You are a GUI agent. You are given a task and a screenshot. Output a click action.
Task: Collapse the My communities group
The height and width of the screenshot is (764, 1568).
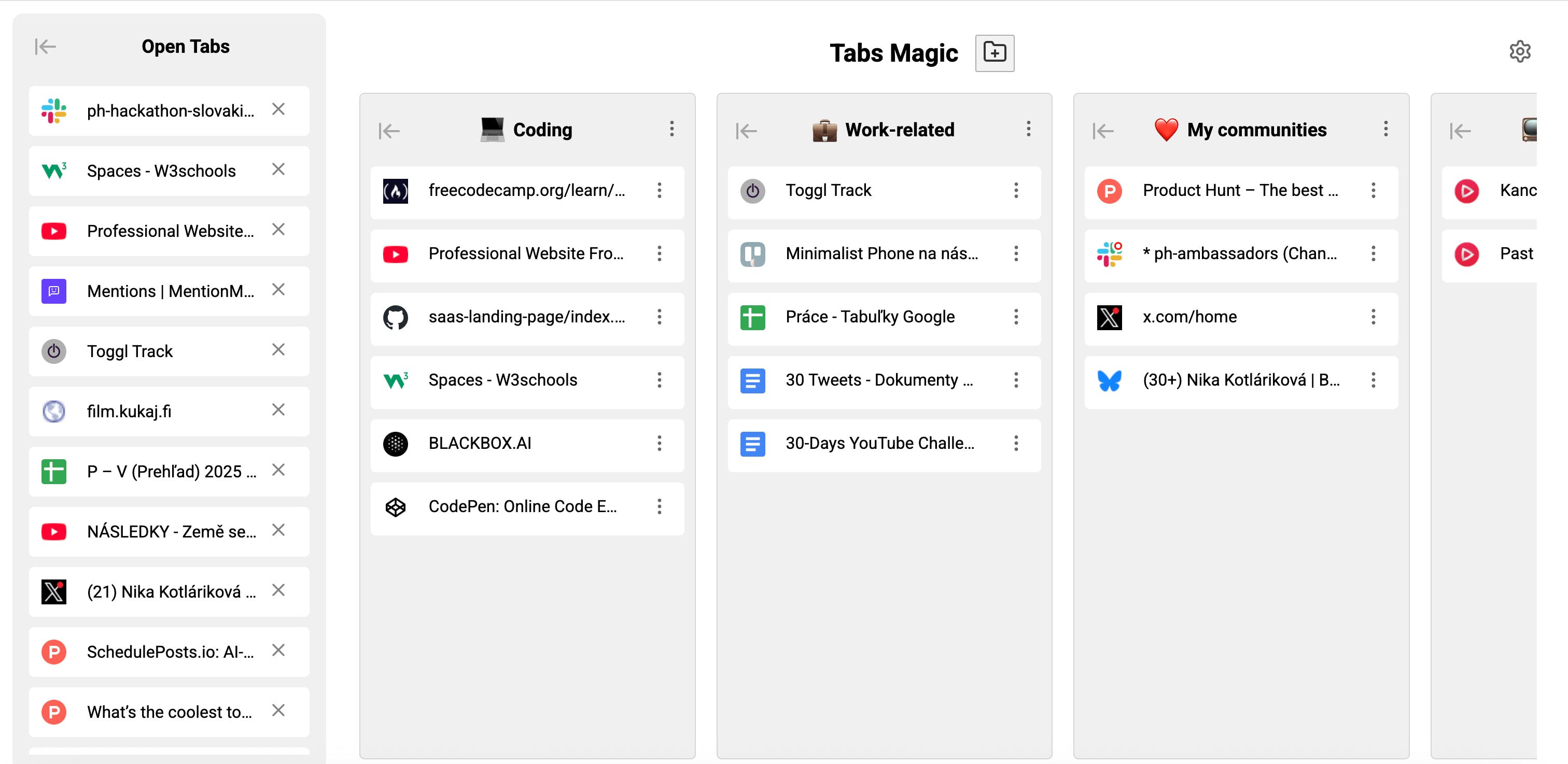point(1103,130)
